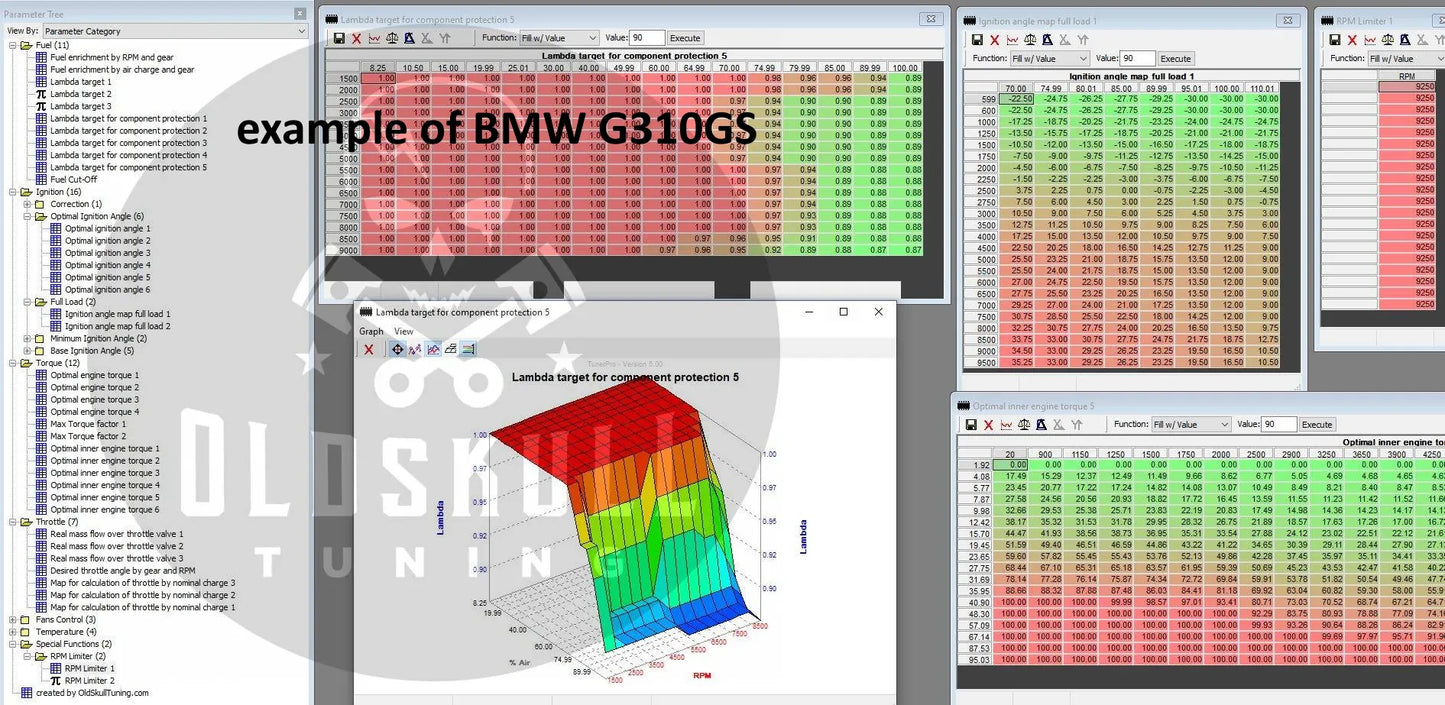Open the View By Parameter Category dropdown
1445x705 pixels.
pyautogui.click(x=174, y=31)
